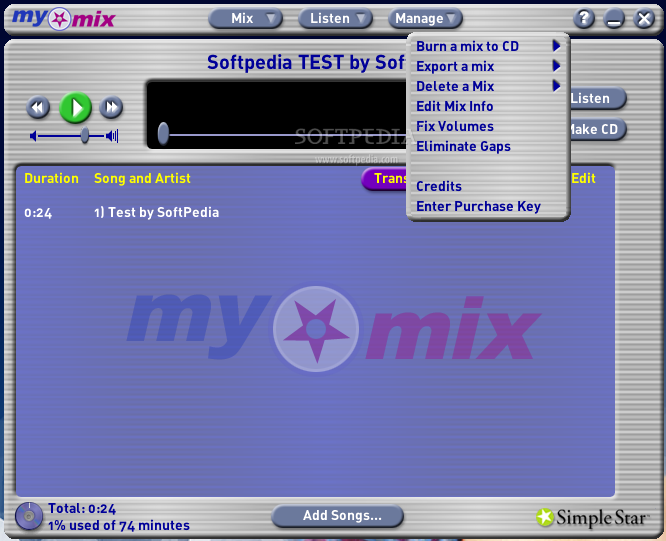Select the song 1) Test by SoftPedia

(x=156, y=212)
